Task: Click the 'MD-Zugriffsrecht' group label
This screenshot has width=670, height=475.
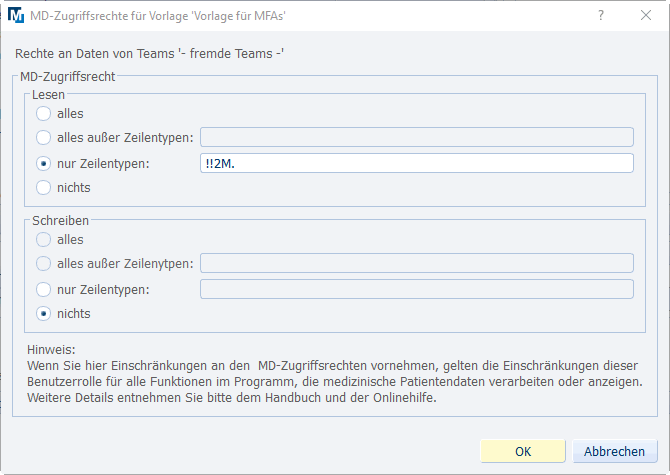Action: [68, 77]
